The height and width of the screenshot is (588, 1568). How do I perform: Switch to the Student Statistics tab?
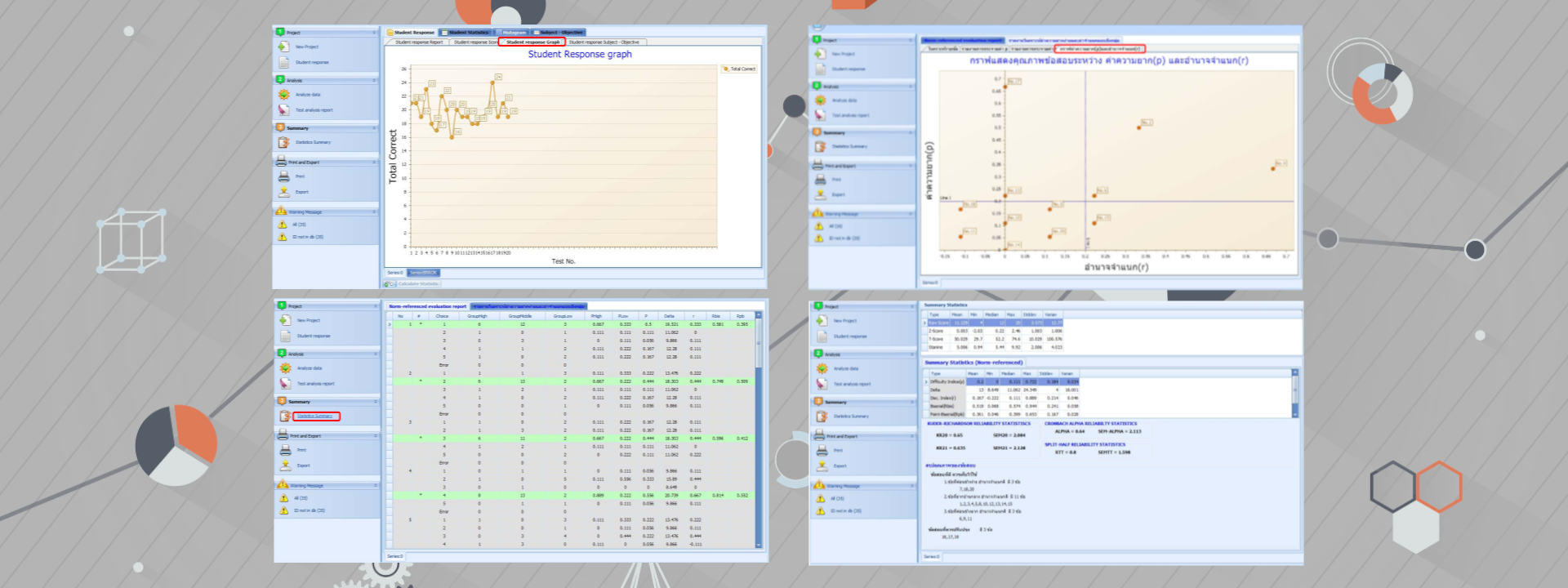(x=465, y=33)
